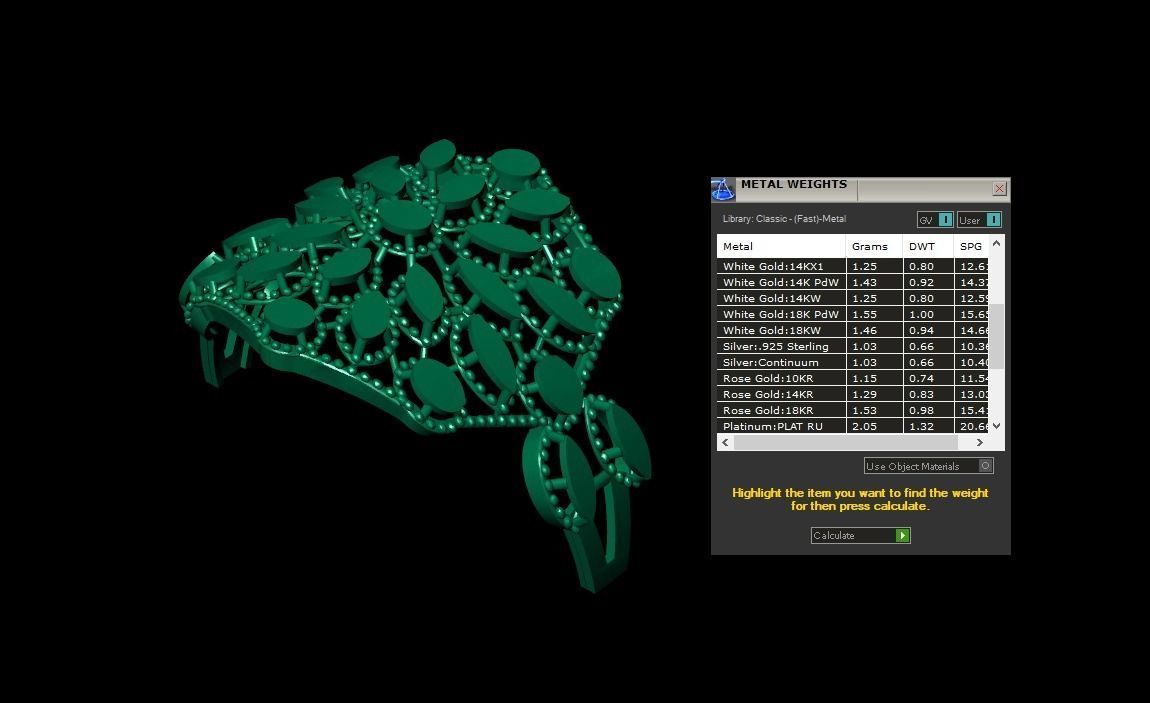Viewport: 1150px width, 703px height.
Task: Toggle the User library switch
Action: click(979, 220)
